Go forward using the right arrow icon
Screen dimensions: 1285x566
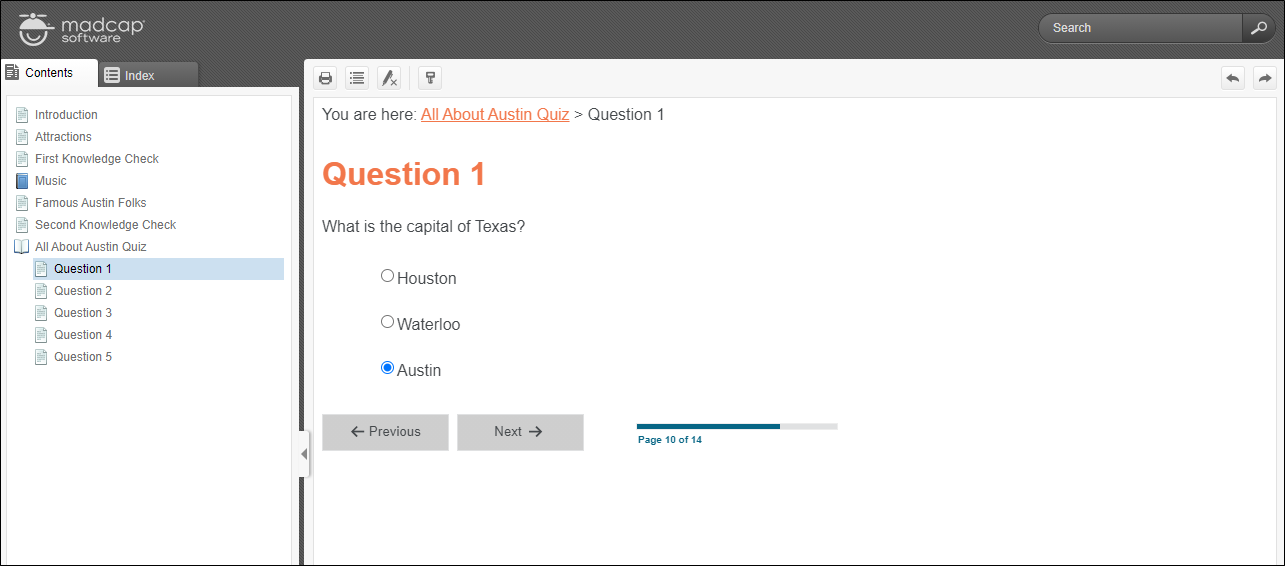click(x=1265, y=78)
